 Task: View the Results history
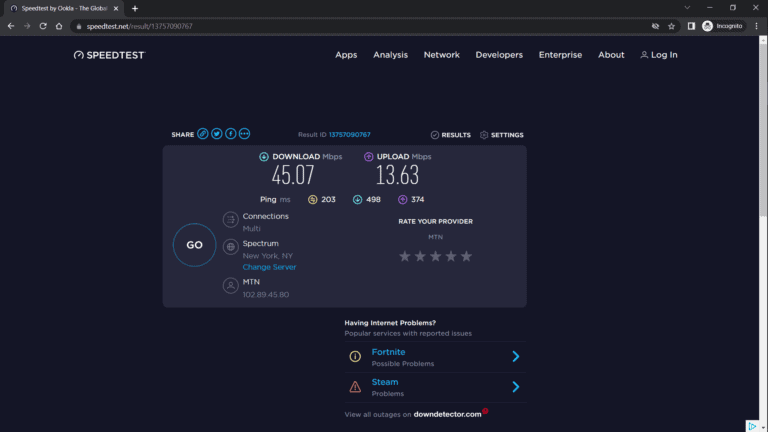(451, 135)
